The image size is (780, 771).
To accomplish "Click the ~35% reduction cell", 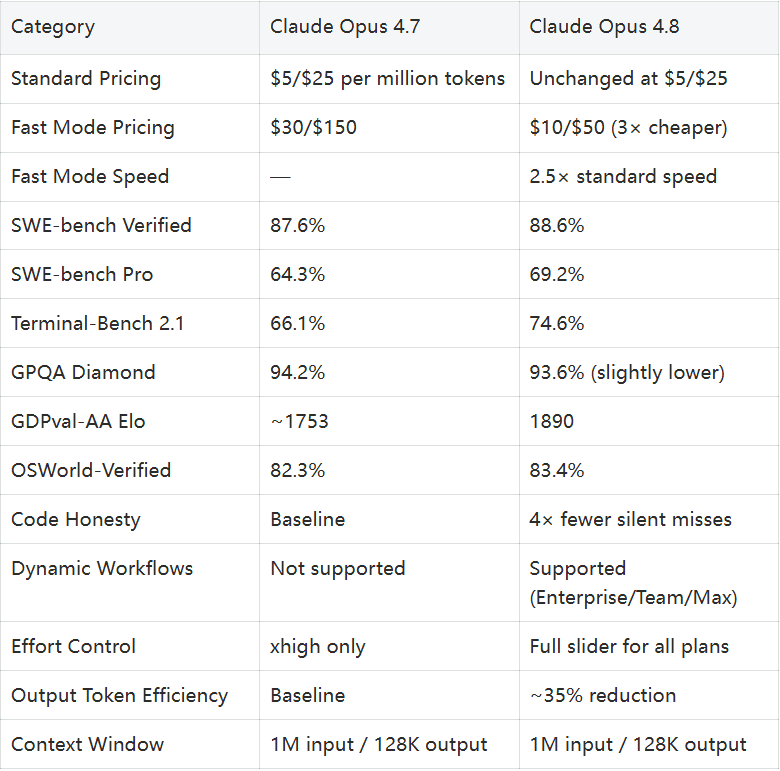I will pyautogui.click(x=603, y=695).
